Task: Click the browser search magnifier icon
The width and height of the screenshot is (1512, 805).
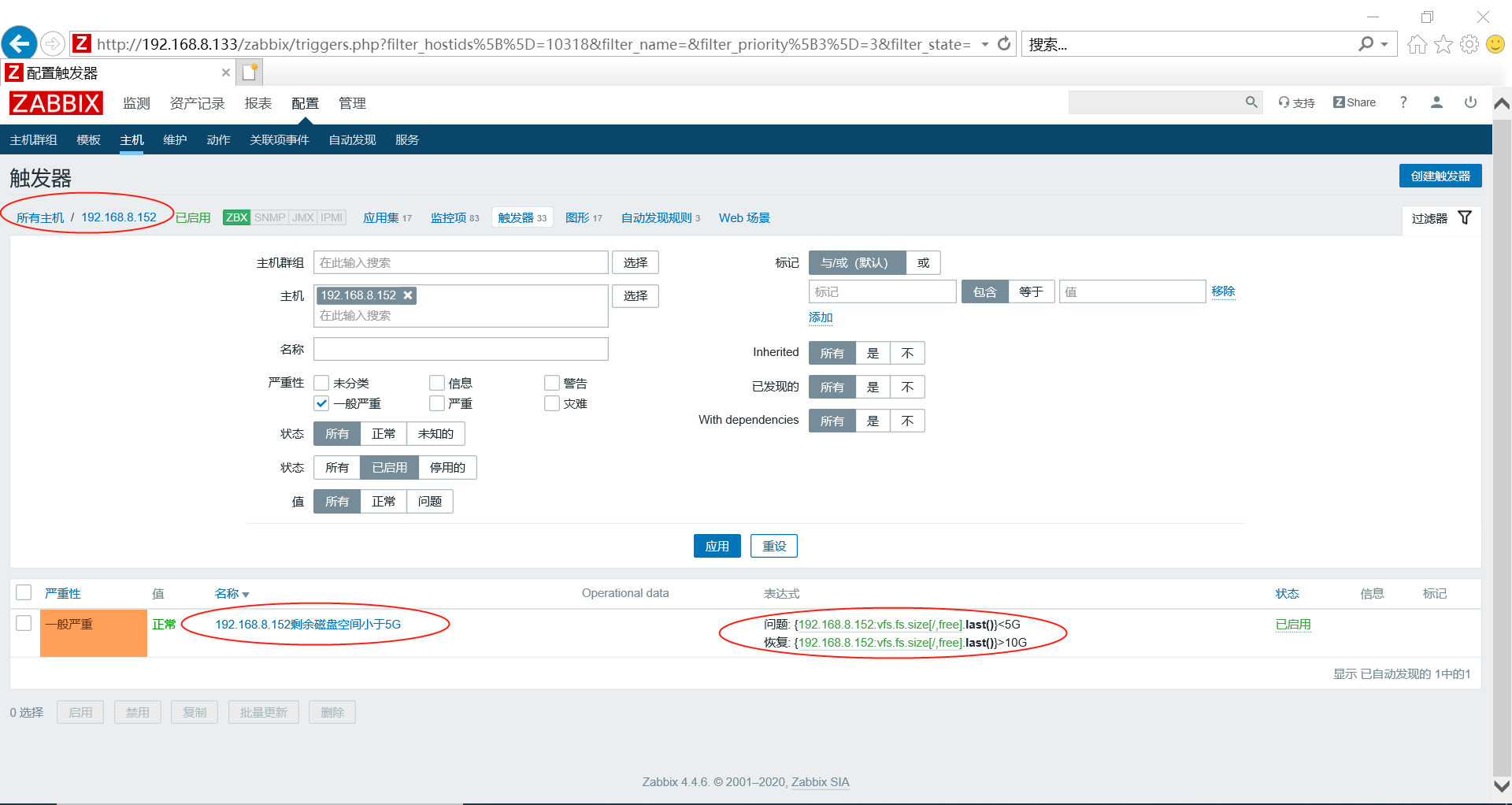Action: (x=1366, y=44)
